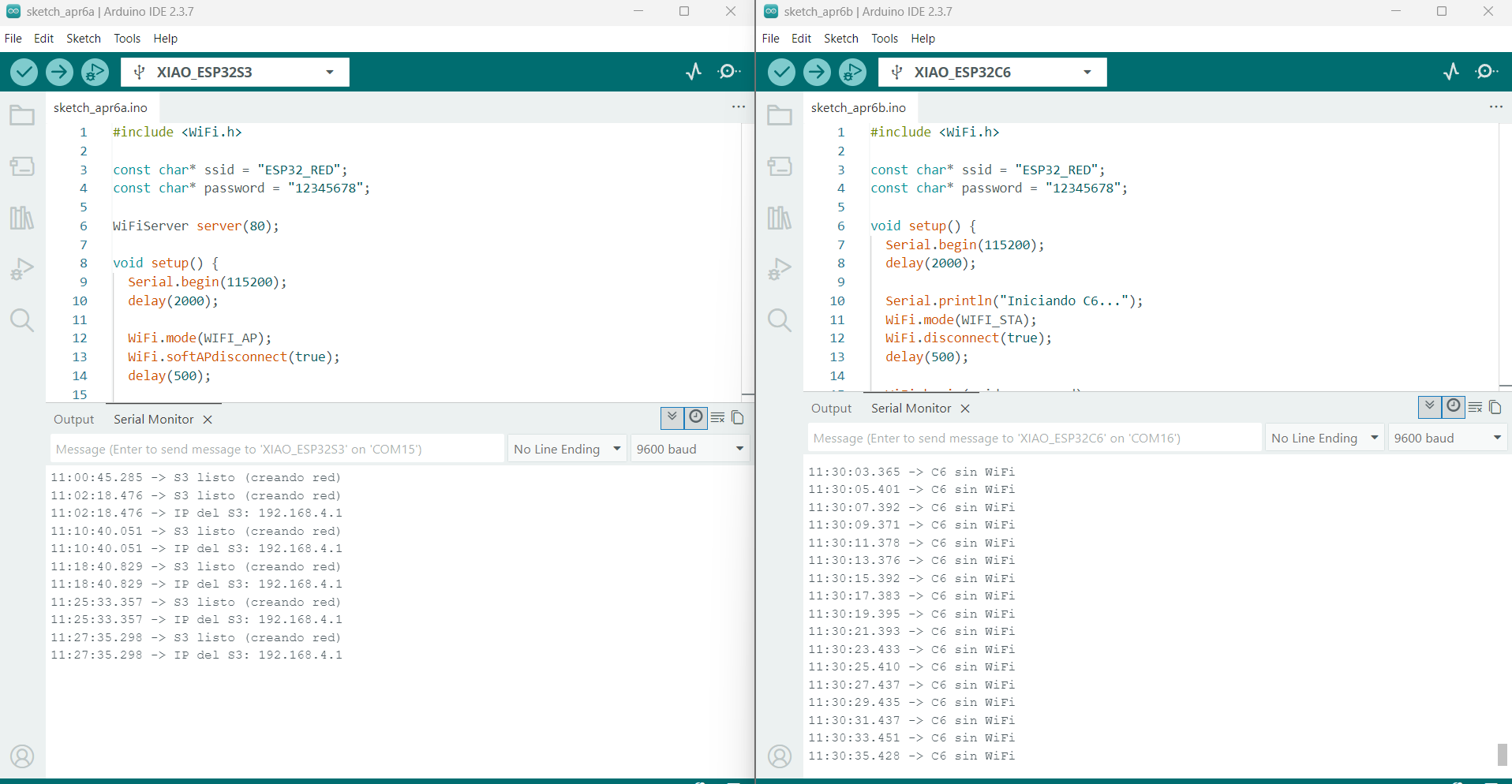The image size is (1512, 784).
Task: Clear serial output in COM15 monitor
Action: [717, 418]
